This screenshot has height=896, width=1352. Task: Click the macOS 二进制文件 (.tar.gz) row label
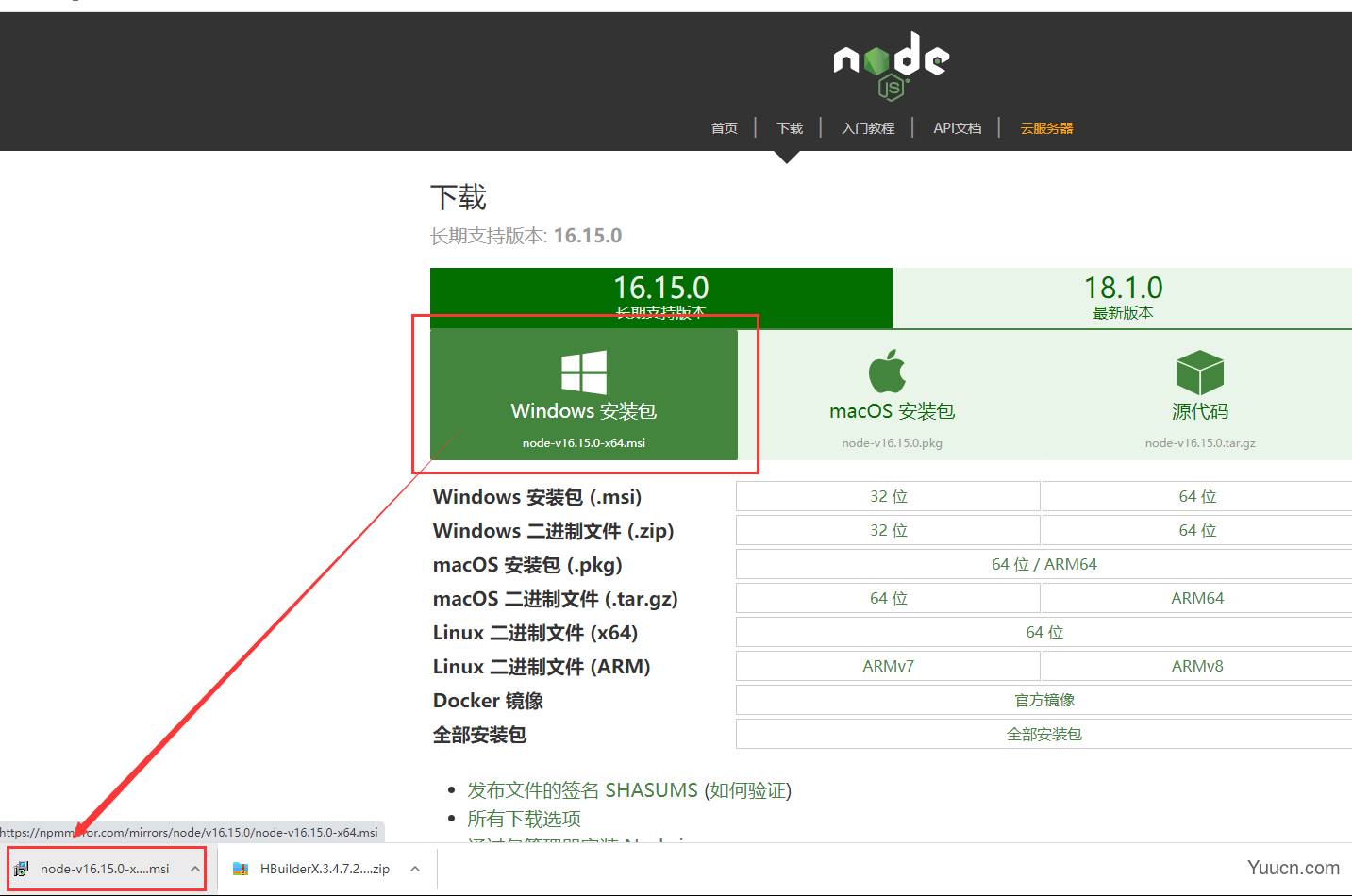pyautogui.click(x=555, y=599)
